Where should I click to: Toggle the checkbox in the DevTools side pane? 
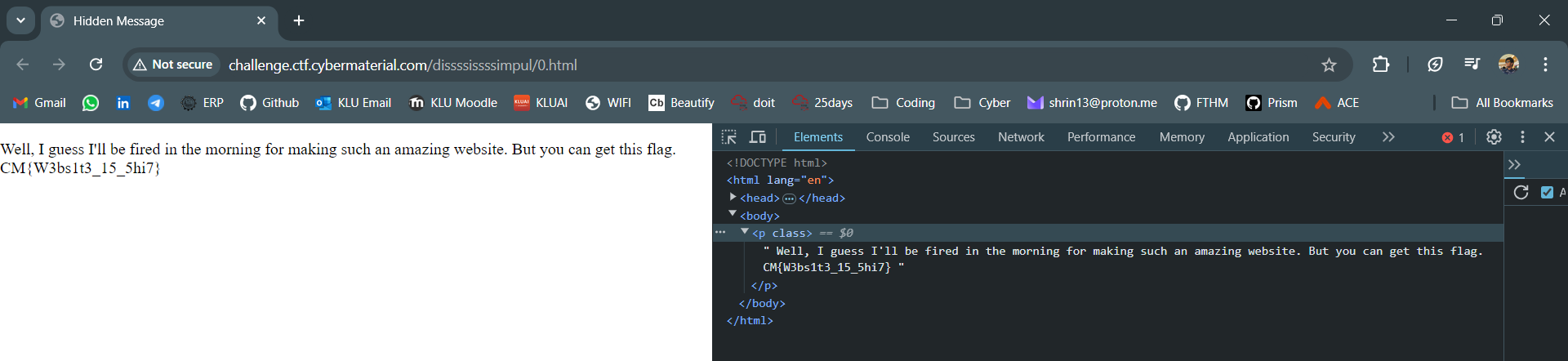(x=1547, y=192)
